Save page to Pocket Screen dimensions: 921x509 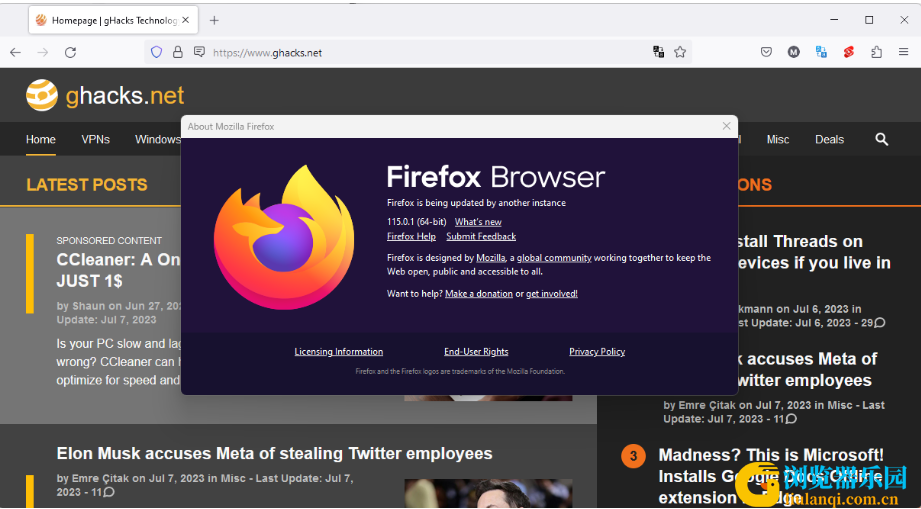(767, 52)
